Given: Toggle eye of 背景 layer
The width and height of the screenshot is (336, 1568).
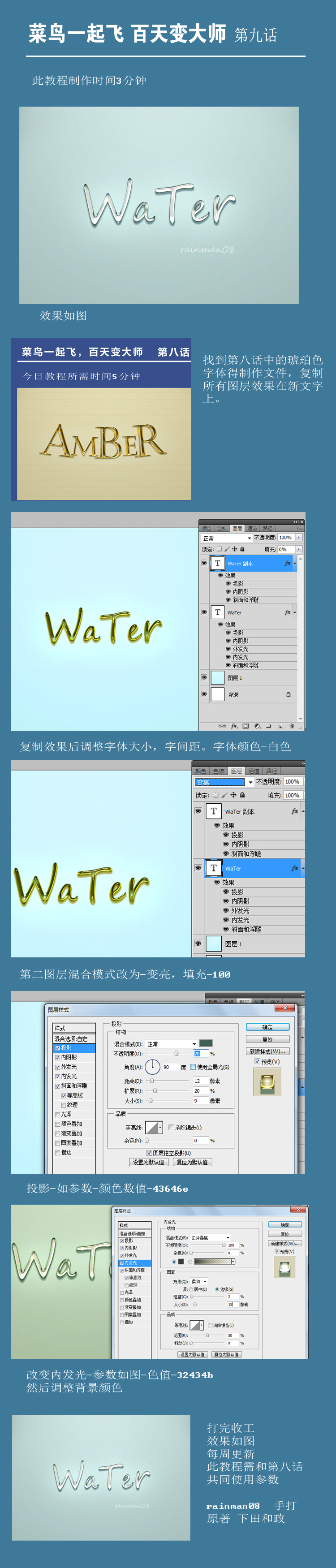Looking at the screenshot, I should 205,694.
